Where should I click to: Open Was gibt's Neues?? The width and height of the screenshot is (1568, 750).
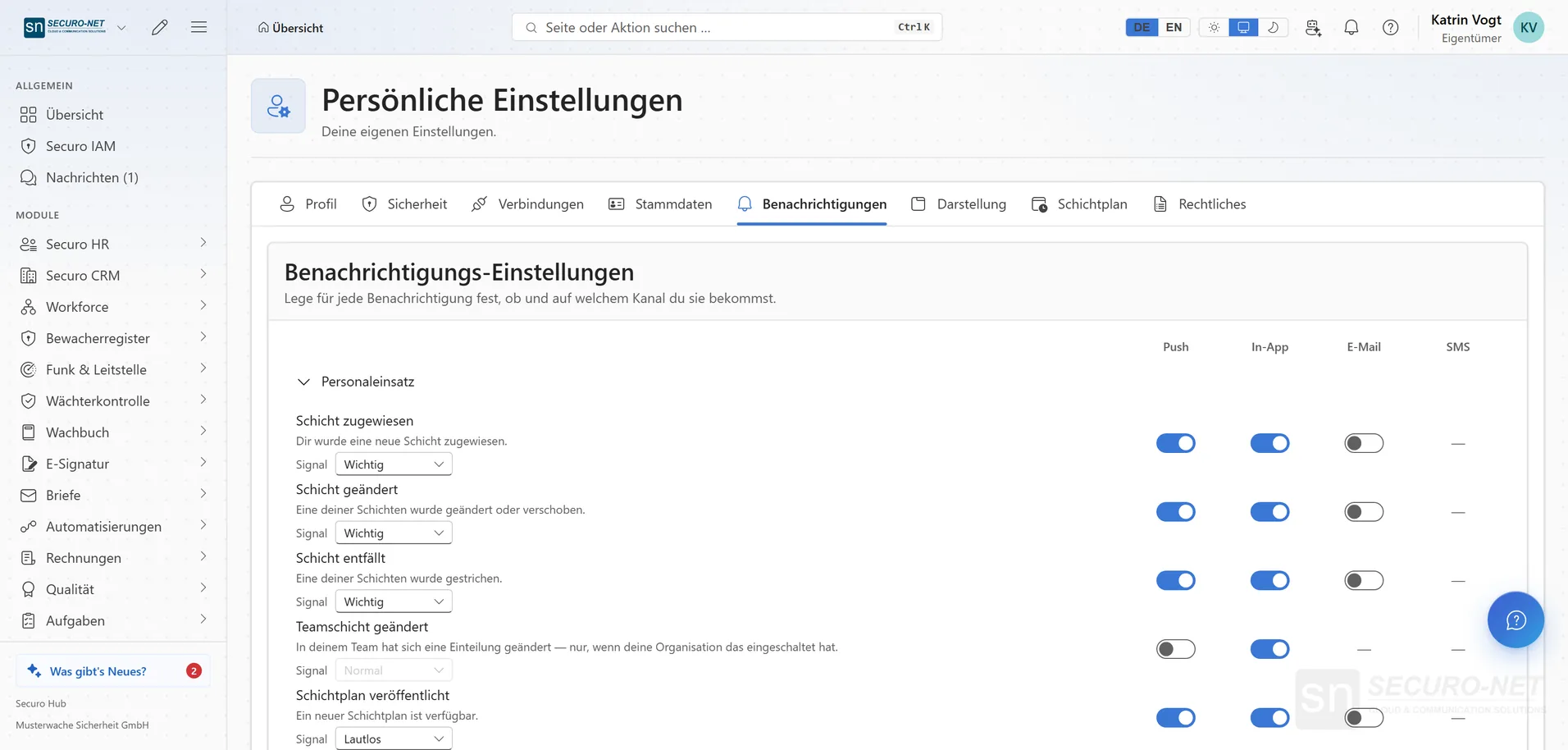pos(113,670)
